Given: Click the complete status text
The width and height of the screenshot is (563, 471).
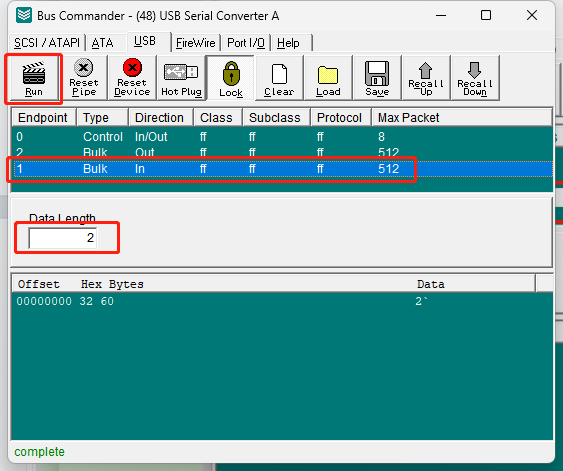Looking at the screenshot, I should tap(39, 452).
